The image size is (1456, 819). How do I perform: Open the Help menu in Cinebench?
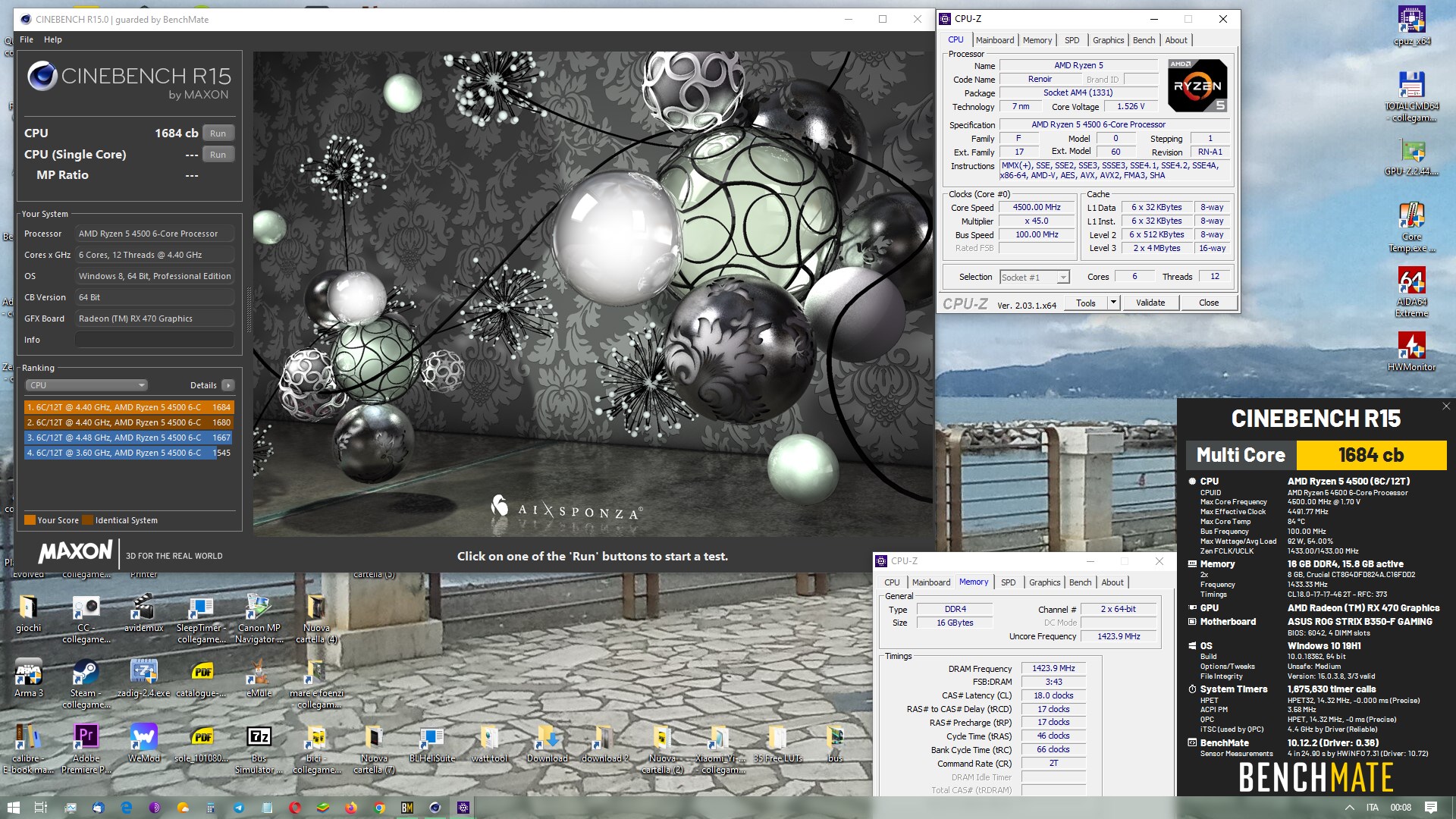pos(53,39)
